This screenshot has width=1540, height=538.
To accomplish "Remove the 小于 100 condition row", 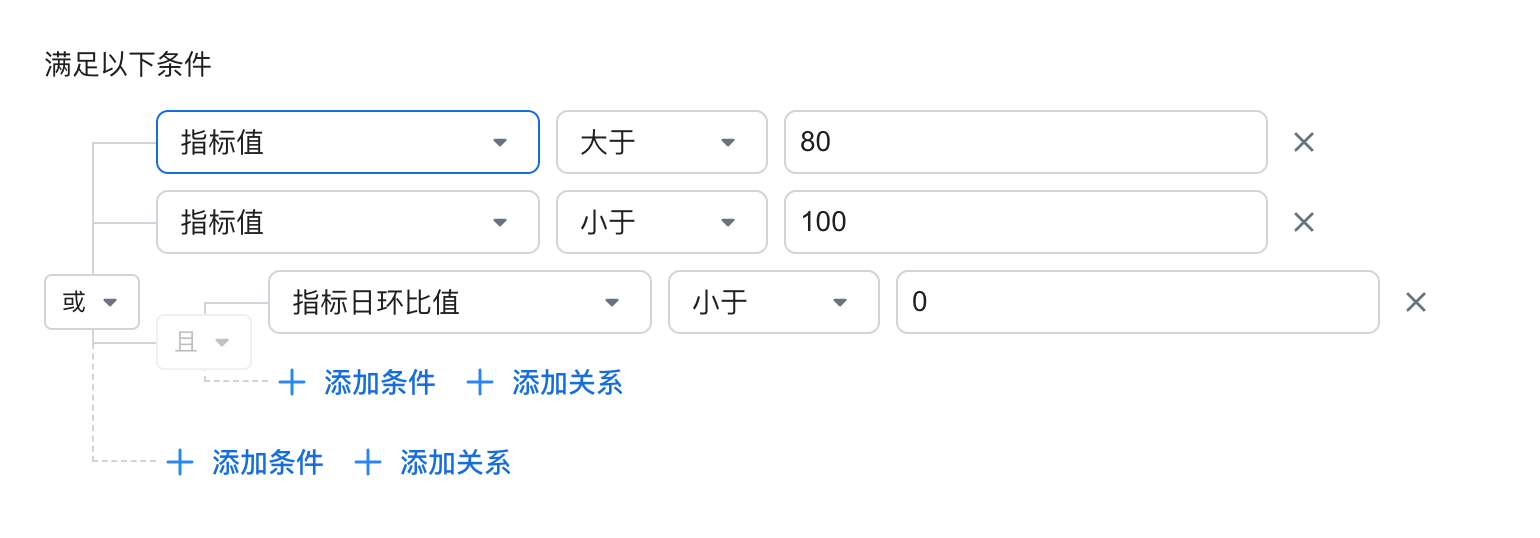I will [1303, 222].
